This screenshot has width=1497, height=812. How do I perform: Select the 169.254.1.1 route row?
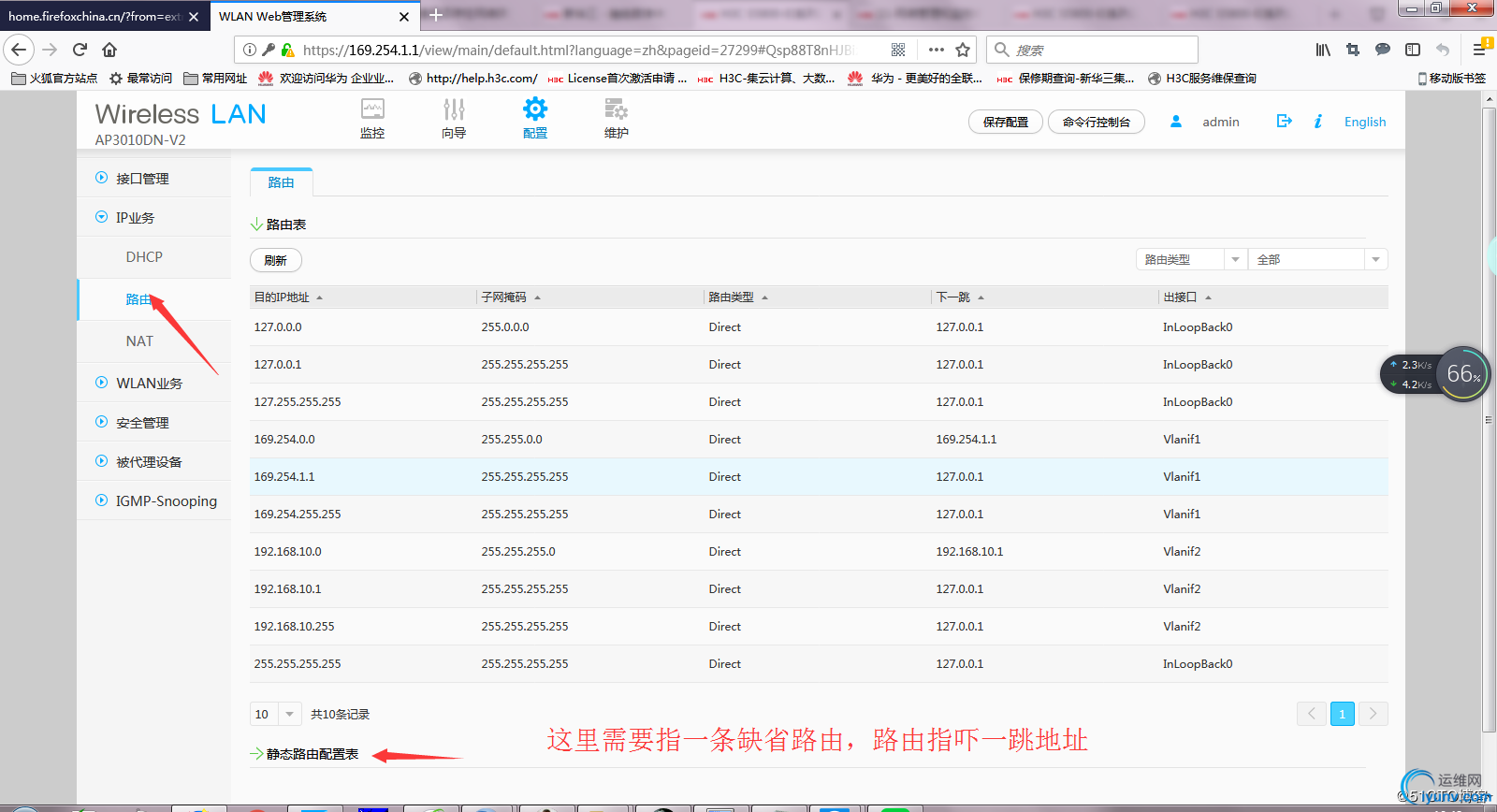(819, 476)
